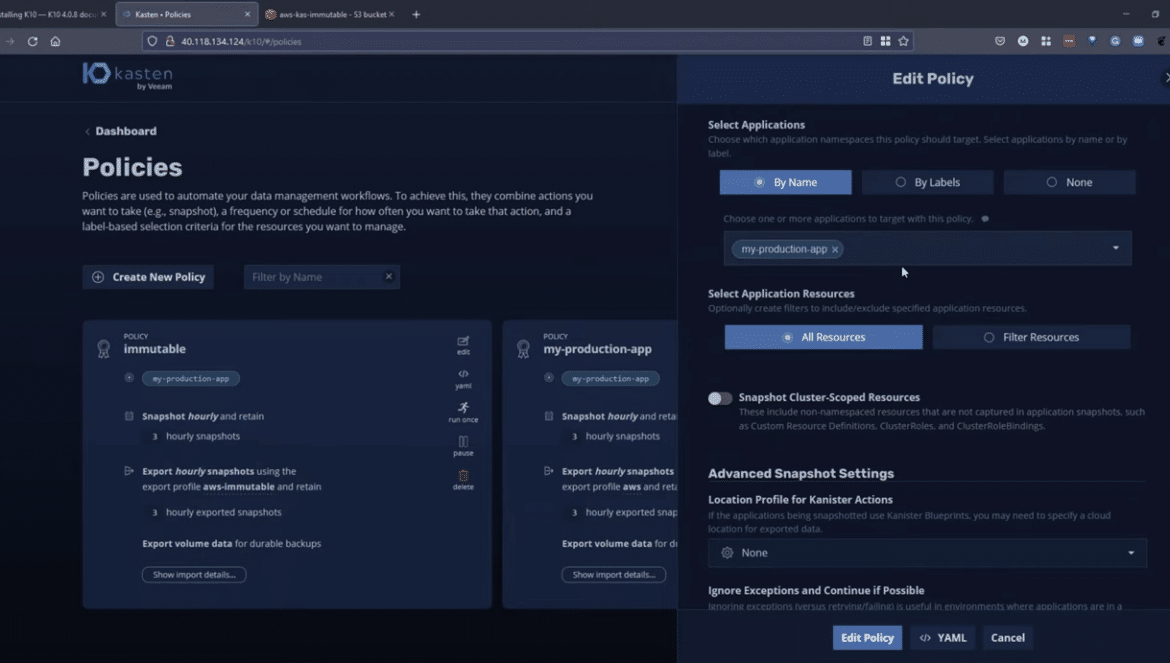Viewport: 1170px width, 663px height.
Task: Click the export icon in the my-production-app card
Action: coord(548,471)
